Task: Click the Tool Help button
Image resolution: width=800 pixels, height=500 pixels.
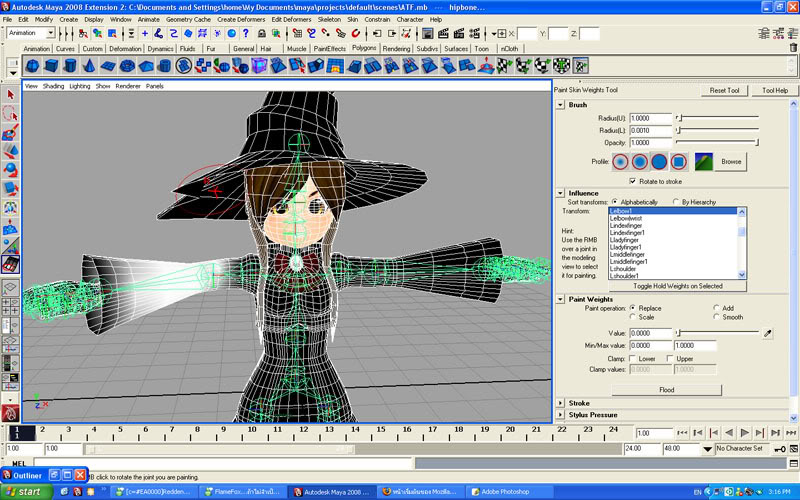Action: [x=775, y=90]
